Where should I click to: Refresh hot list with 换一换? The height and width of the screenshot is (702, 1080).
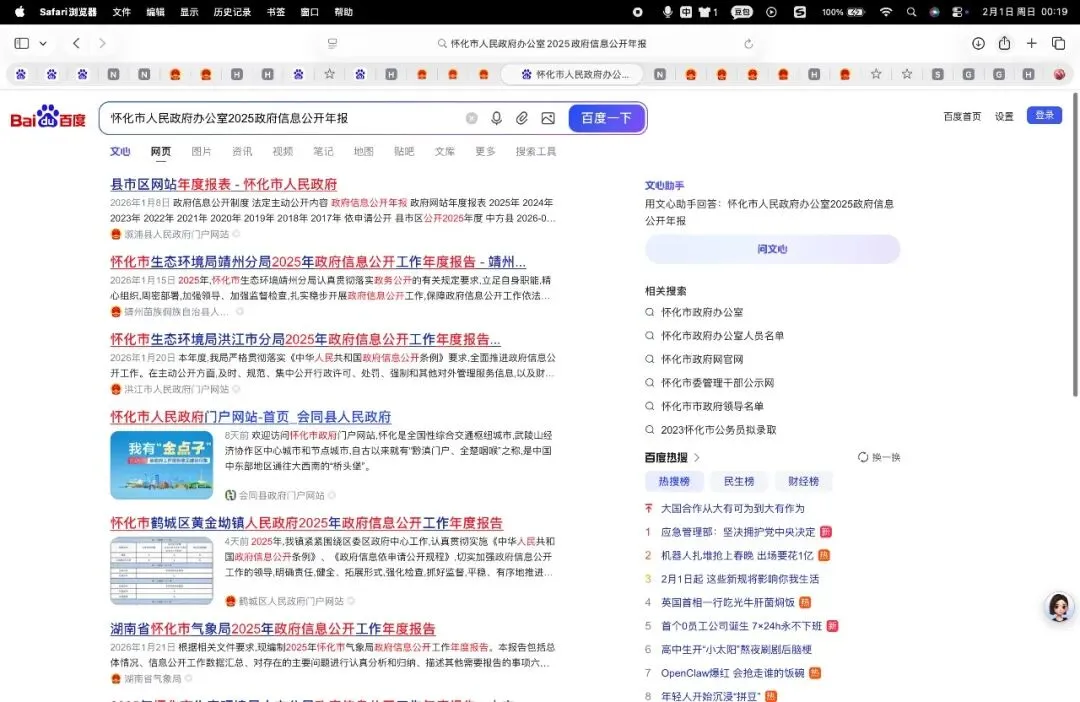(x=879, y=457)
